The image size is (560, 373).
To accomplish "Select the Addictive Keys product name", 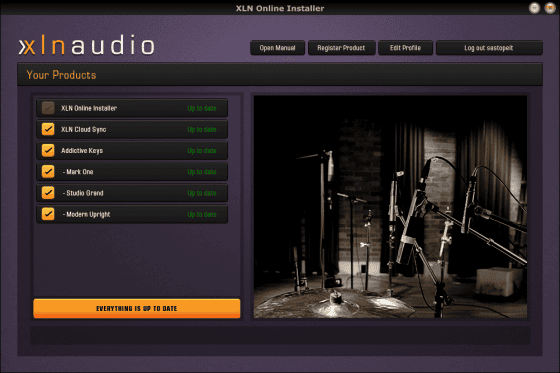I will [x=82, y=151].
